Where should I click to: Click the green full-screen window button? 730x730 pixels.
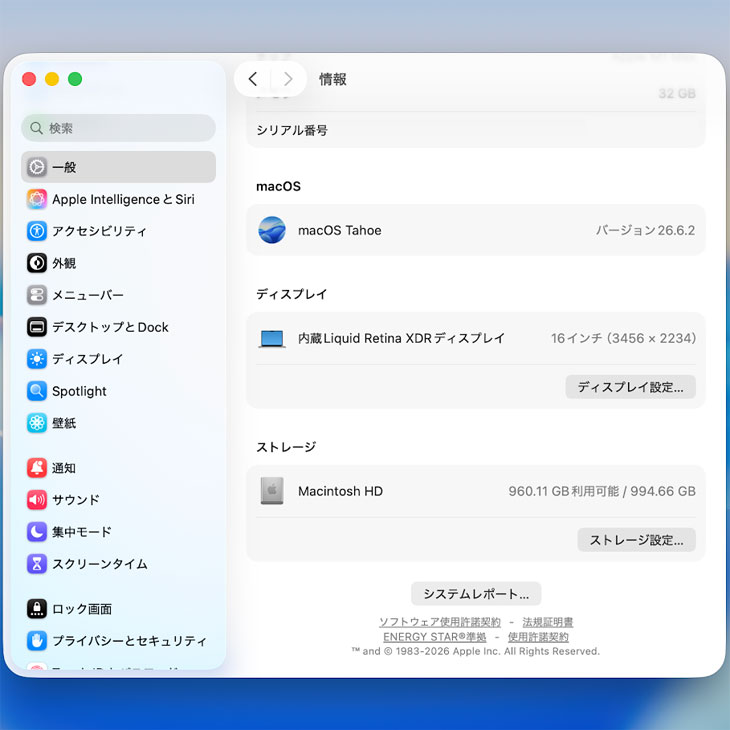click(75, 79)
